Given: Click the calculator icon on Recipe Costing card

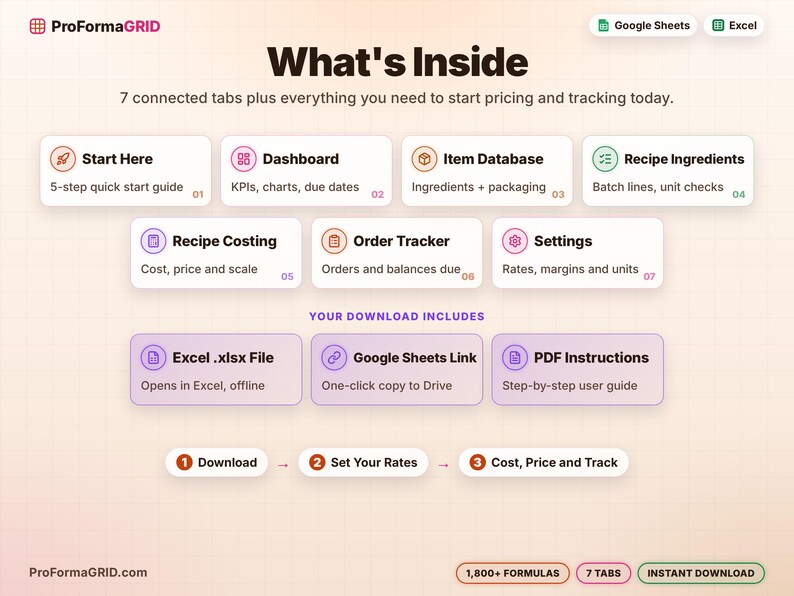Looking at the screenshot, I should [153, 241].
